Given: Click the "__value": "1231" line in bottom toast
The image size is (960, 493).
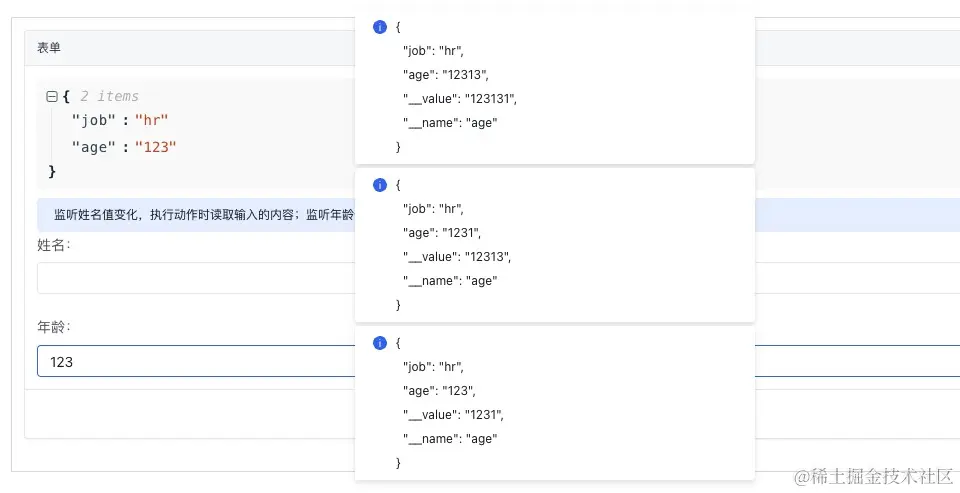Looking at the screenshot, I should click(453, 414).
